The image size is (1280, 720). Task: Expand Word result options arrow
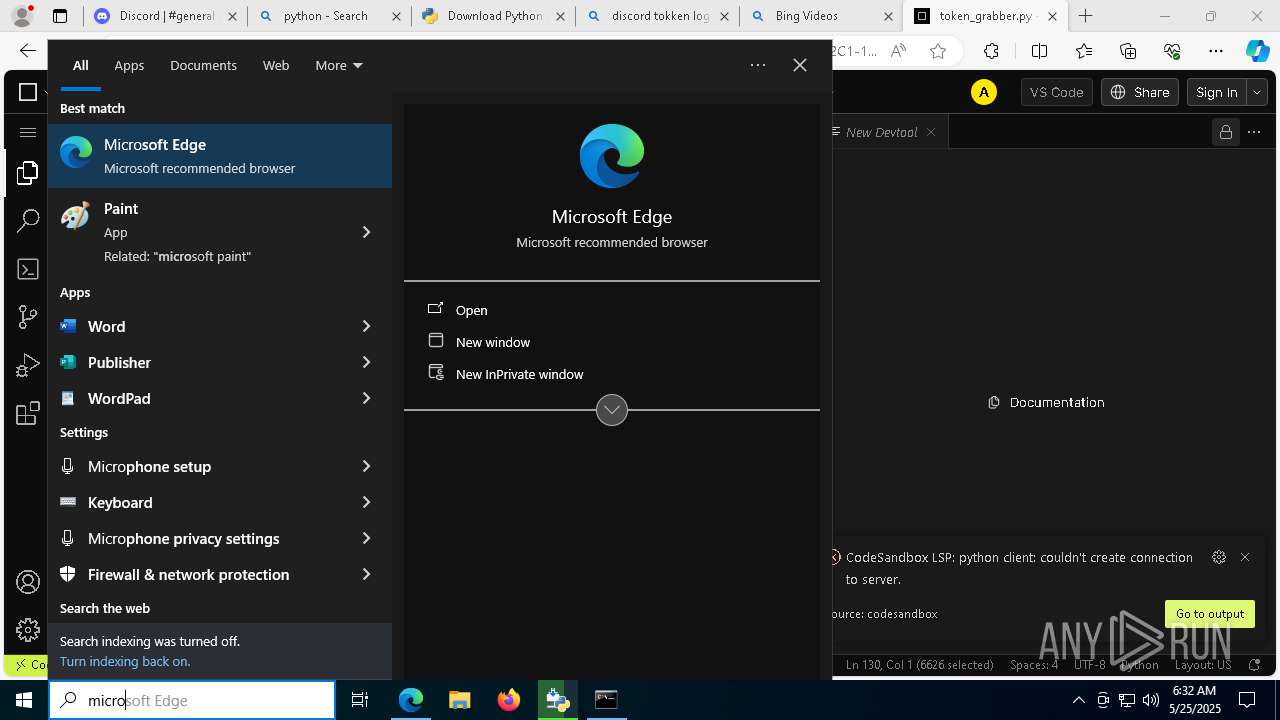point(366,326)
